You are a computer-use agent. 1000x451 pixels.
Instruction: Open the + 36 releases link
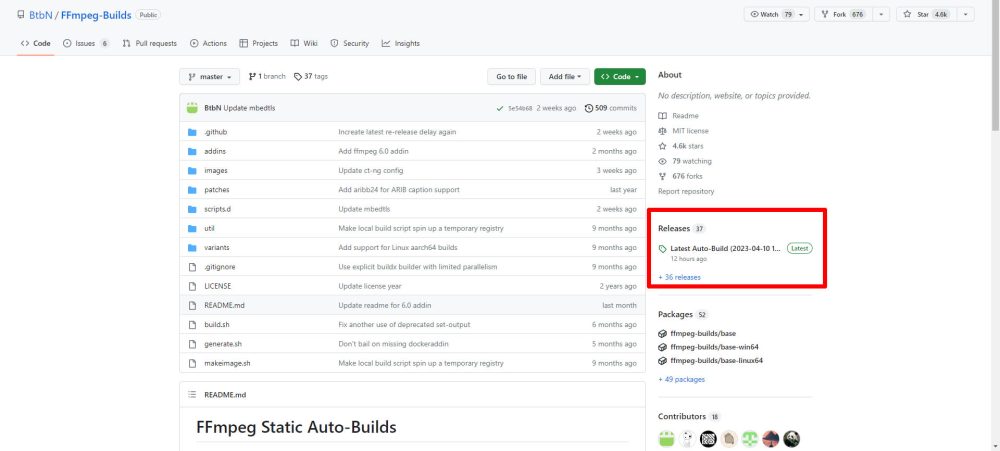click(679, 277)
